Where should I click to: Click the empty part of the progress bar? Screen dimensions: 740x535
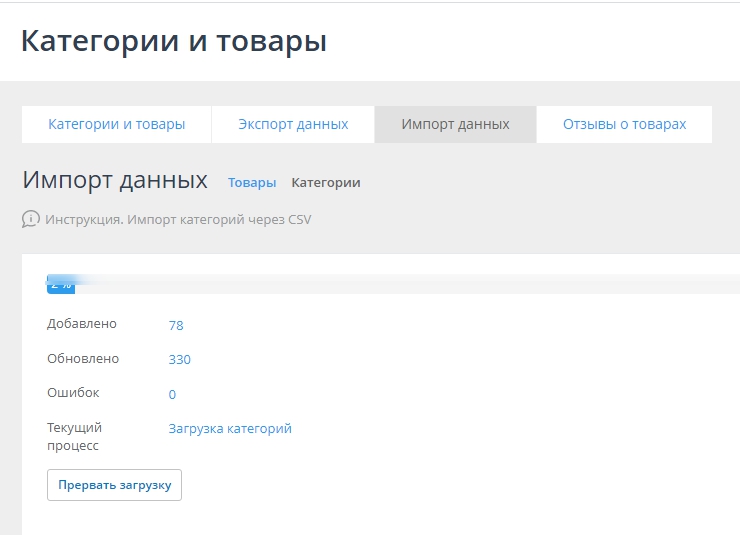coord(400,284)
